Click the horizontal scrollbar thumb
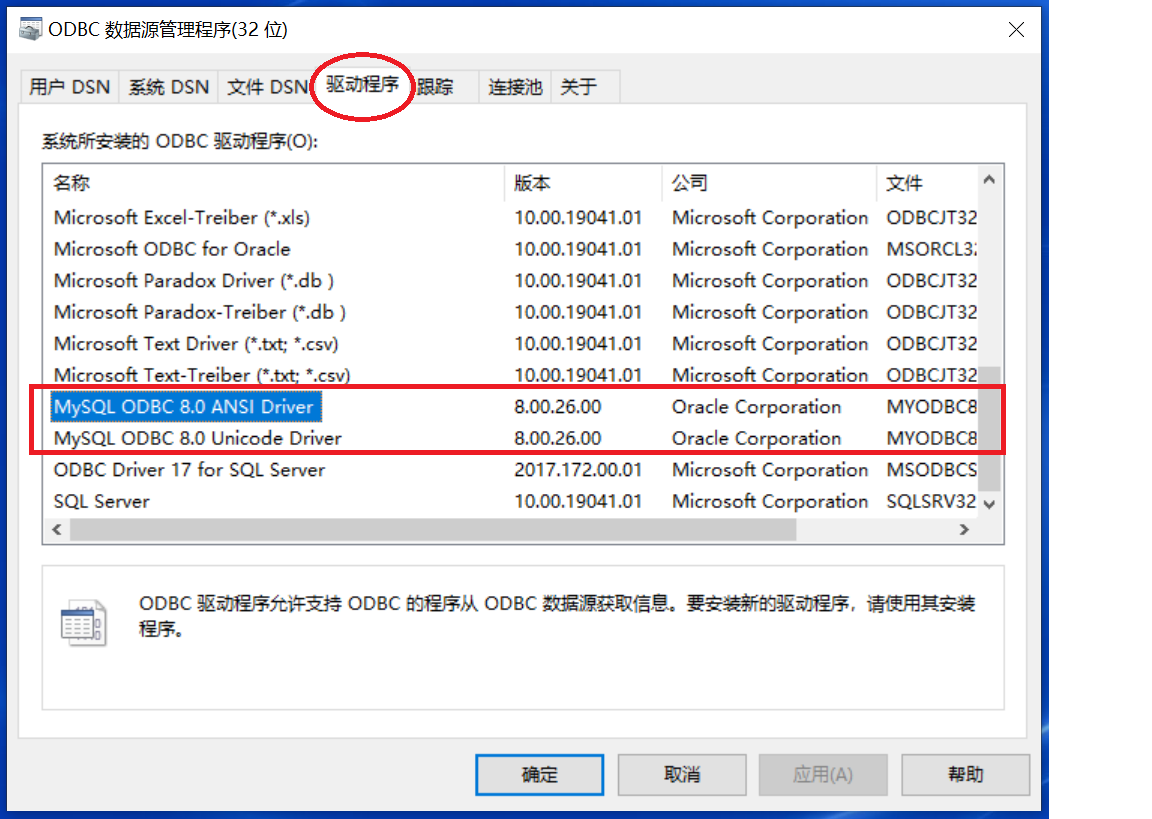The width and height of the screenshot is (1152, 819). 433,530
